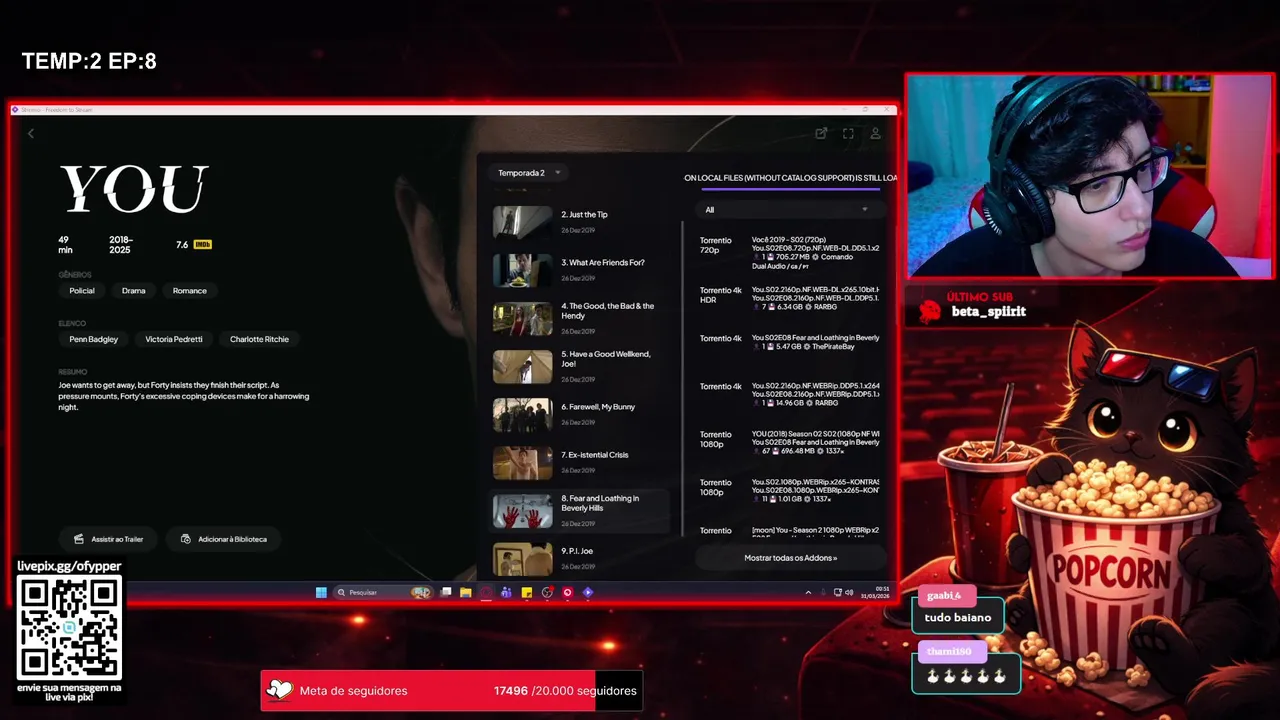Image resolution: width=1280 pixels, height=720 pixels.
Task: Select episode 9. P.I. Joe
Action: point(582,558)
